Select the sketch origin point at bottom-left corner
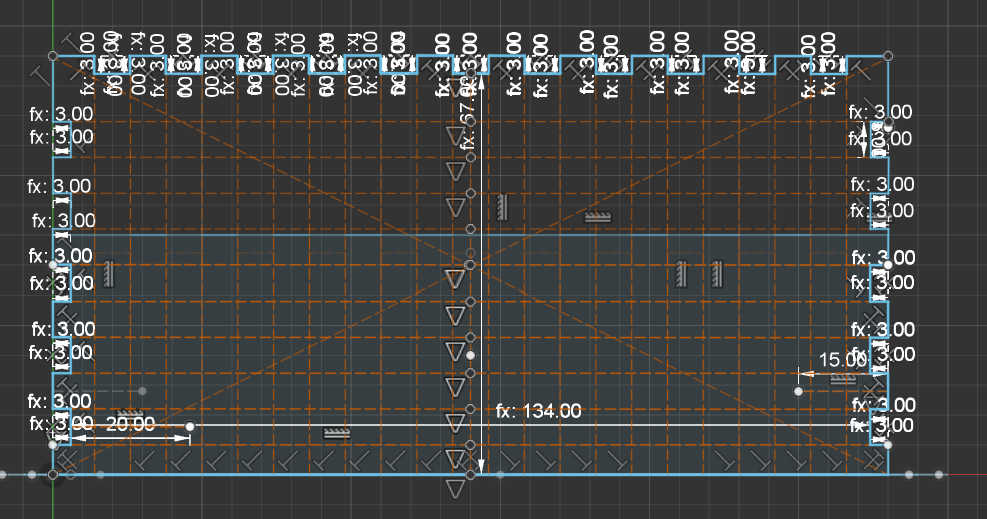 point(53,474)
